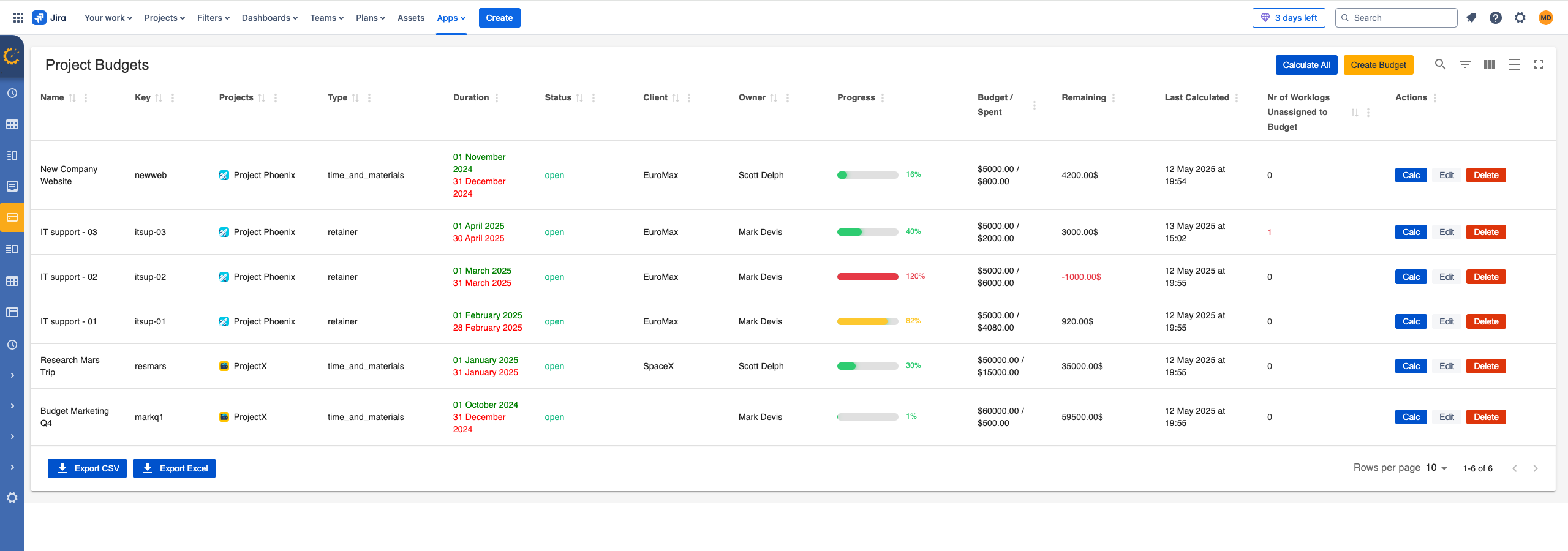Expand the Your work menu

click(108, 18)
